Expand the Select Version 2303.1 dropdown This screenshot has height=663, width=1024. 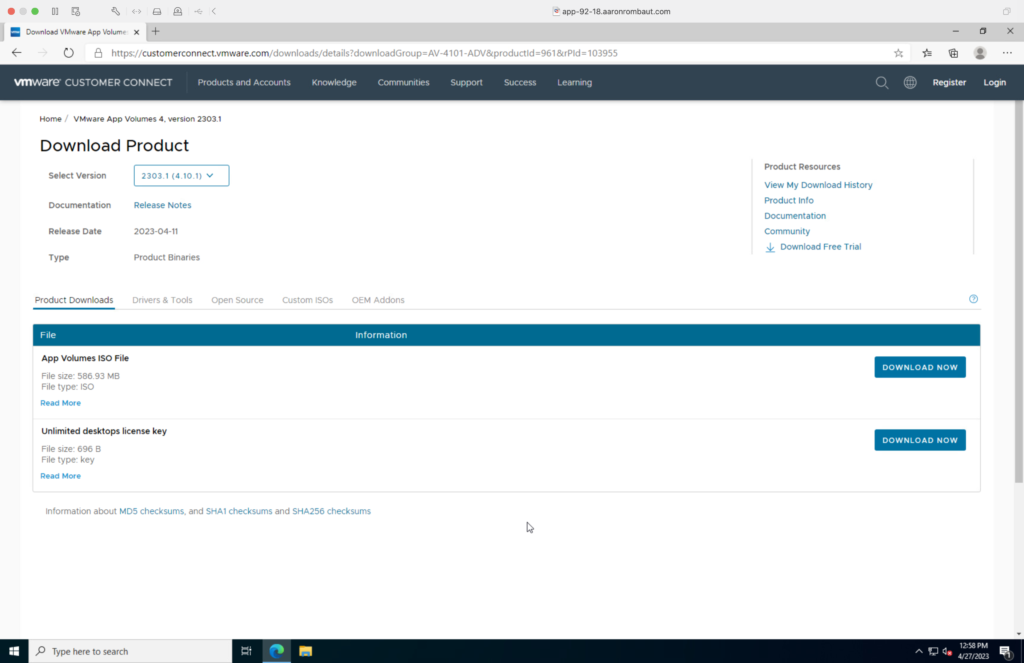tap(181, 176)
